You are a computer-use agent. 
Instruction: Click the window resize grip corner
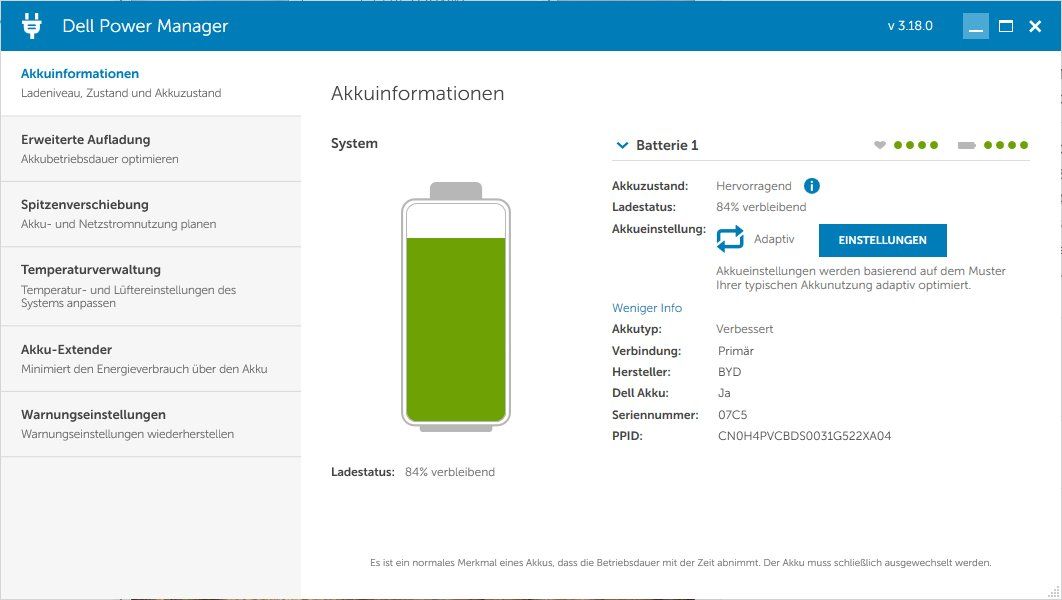[1053, 591]
